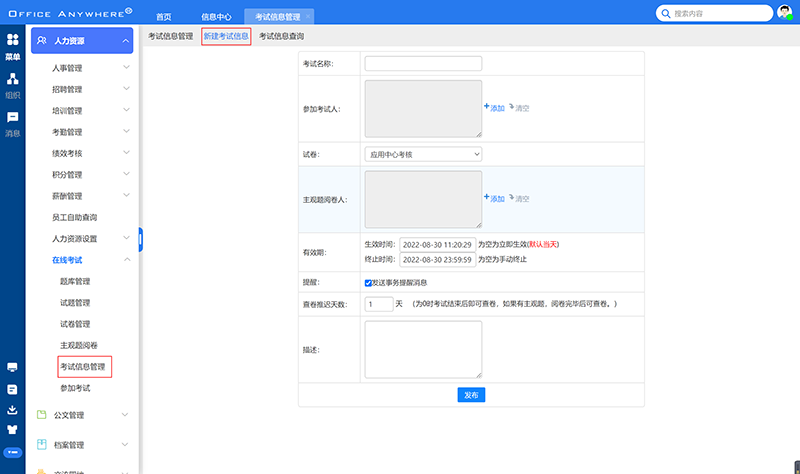800x474 pixels.
Task: Expand the 培训管理 submenu
Action: coord(126,110)
